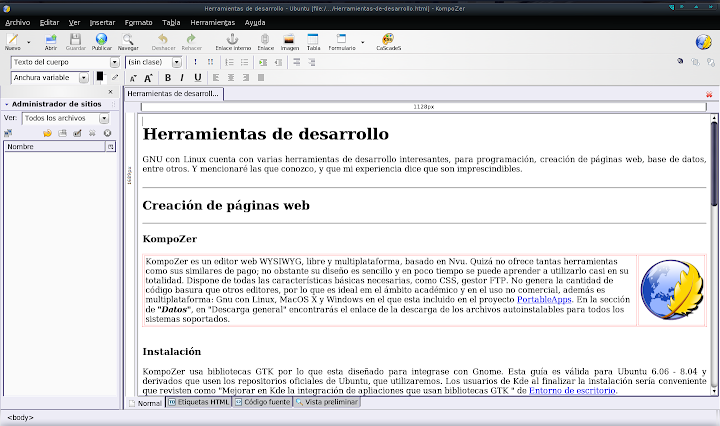Open the Archivo menu
Screen dimensions: 720x426
click(x=17, y=22)
